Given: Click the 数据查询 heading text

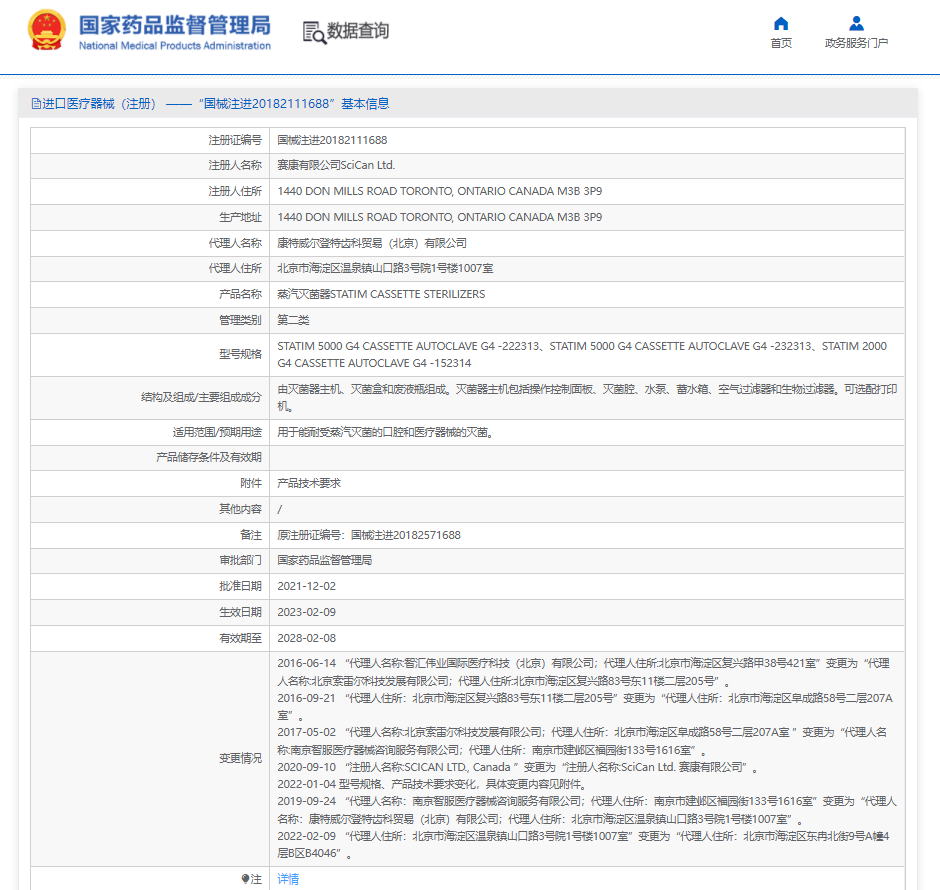Looking at the screenshot, I should coord(358,31).
